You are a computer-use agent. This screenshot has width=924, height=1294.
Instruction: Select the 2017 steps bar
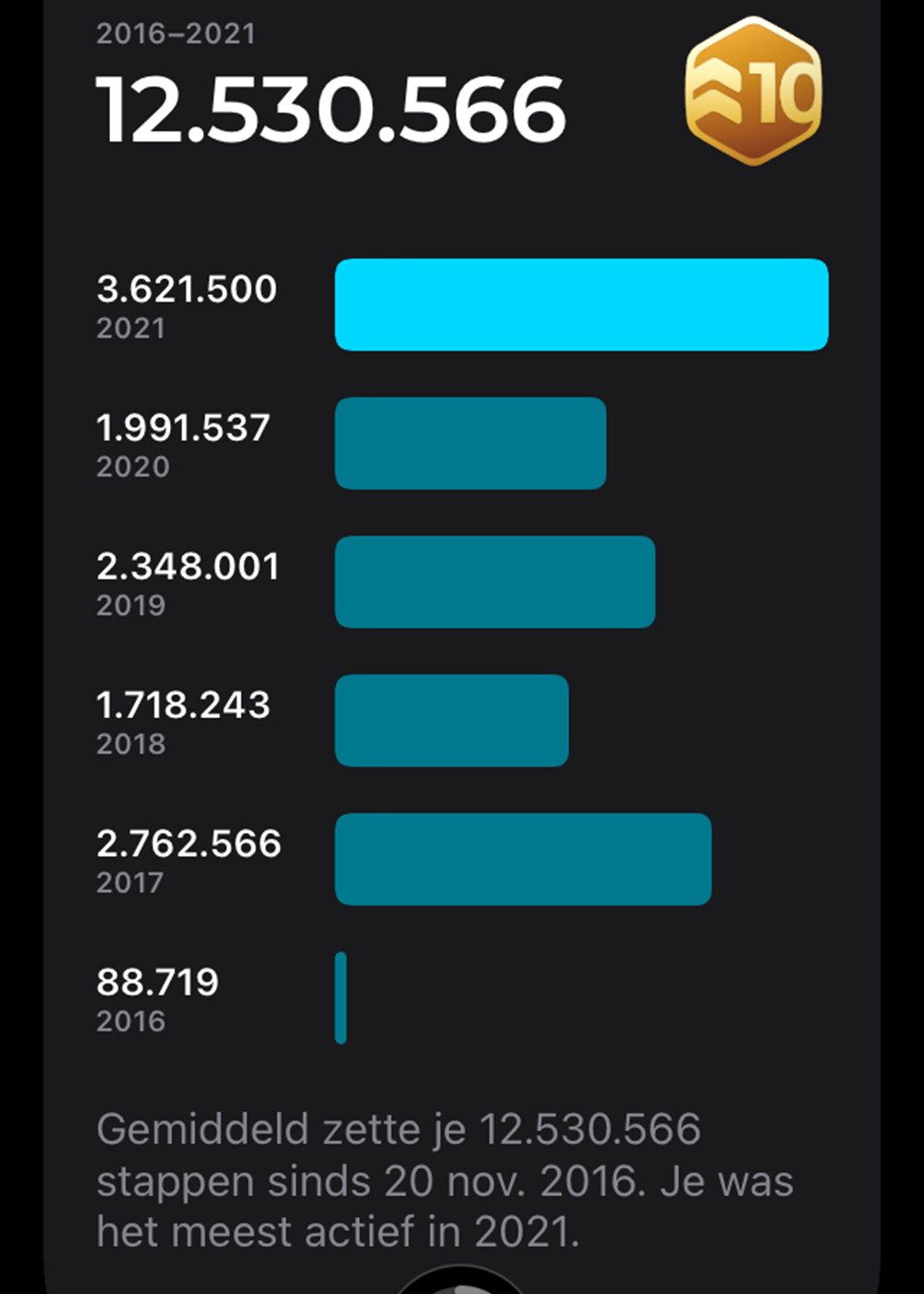[x=523, y=859]
